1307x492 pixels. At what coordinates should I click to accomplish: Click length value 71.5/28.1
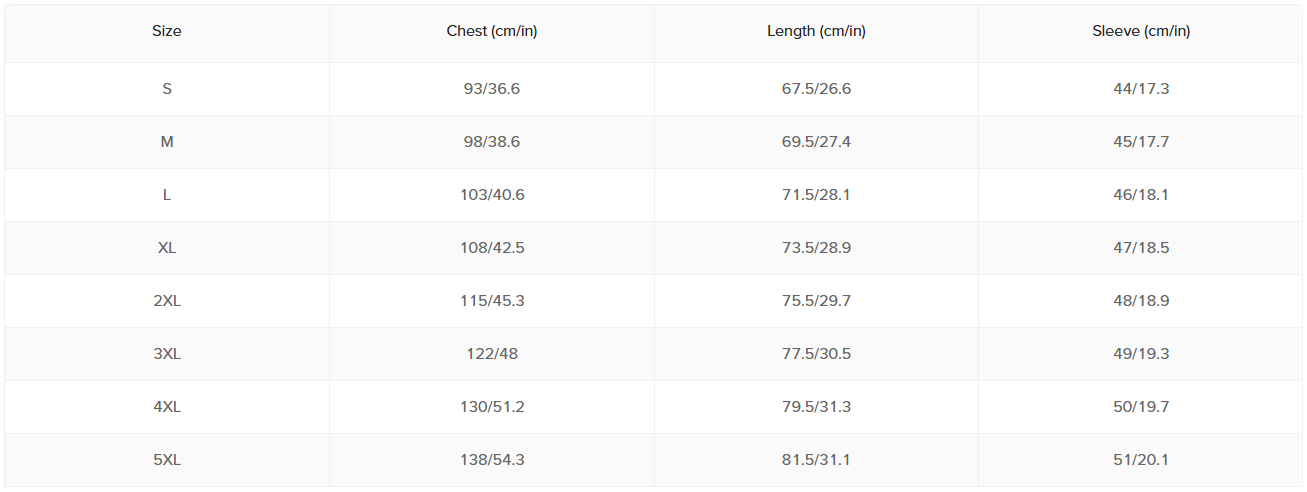click(816, 195)
